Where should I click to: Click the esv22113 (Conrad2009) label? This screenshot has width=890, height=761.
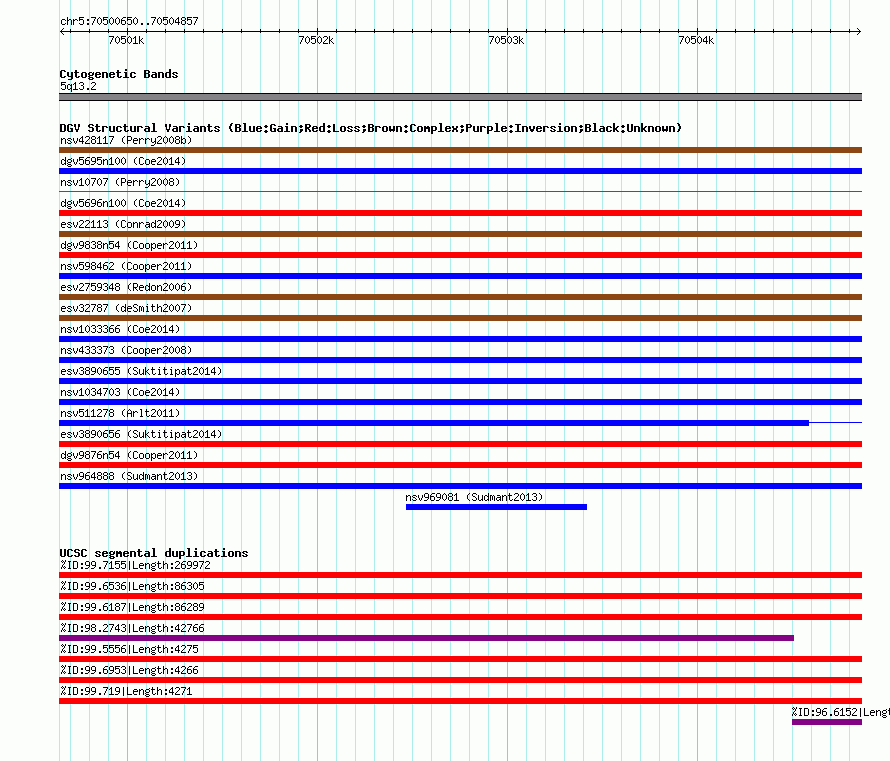point(123,224)
